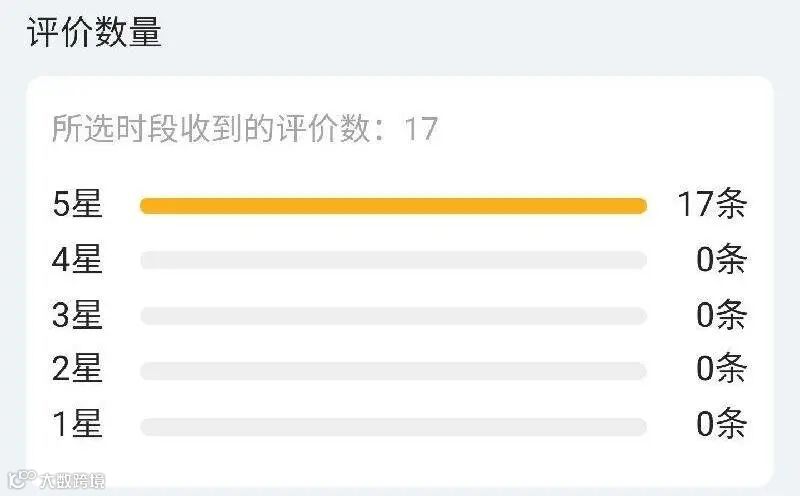800x496 pixels.
Task: Click the total count number 17
Action: point(421,129)
